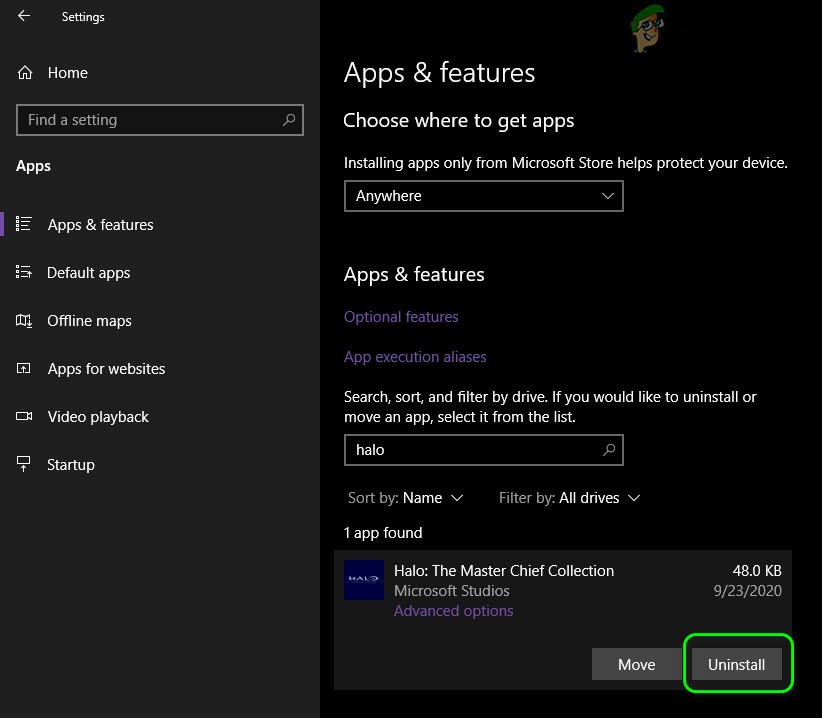The width and height of the screenshot is (822, 718).
Task: Select Apps for websites icon
Action: point(25,368)
